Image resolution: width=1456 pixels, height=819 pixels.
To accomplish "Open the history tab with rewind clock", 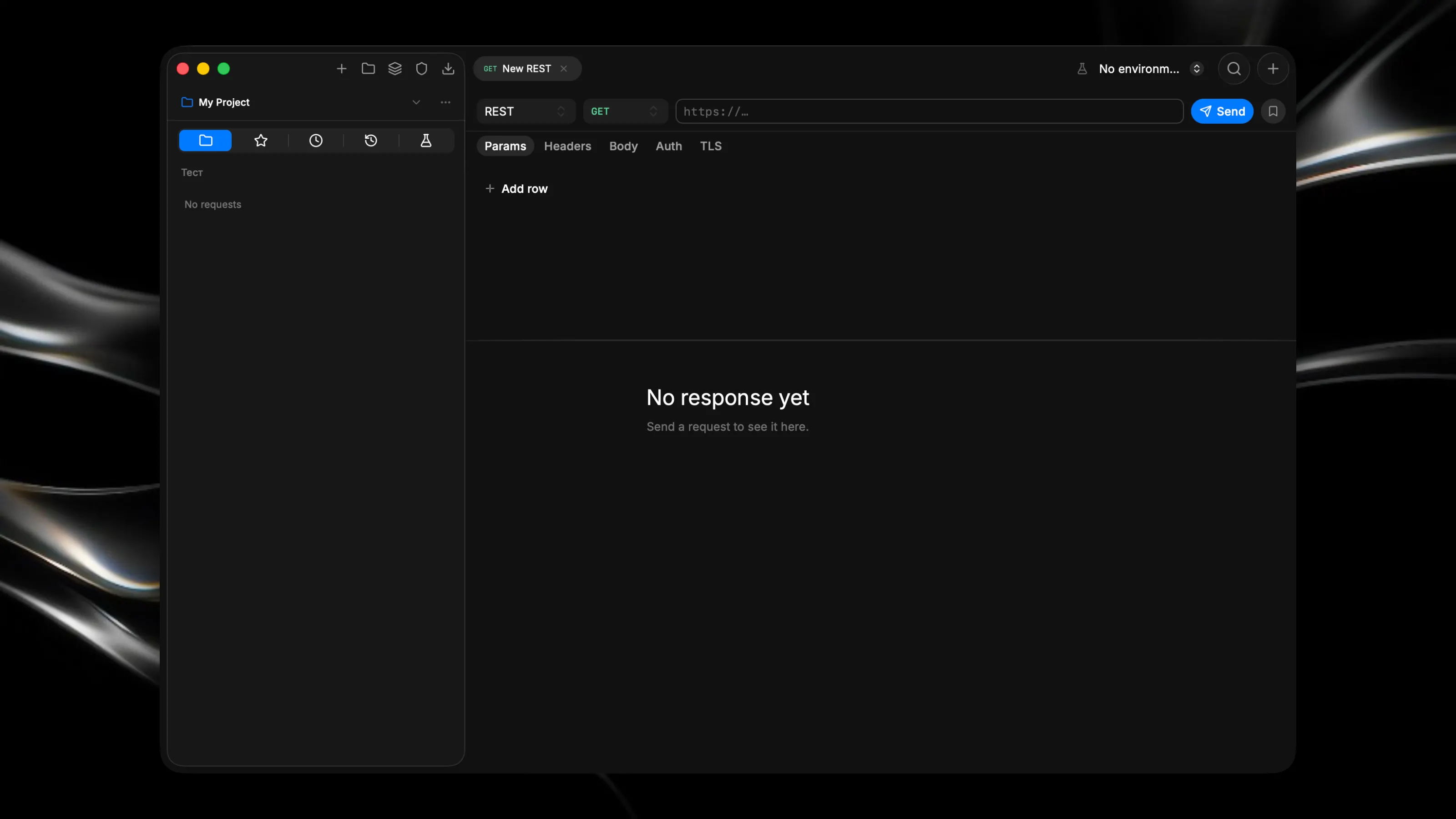I will [x=371, y=140].
